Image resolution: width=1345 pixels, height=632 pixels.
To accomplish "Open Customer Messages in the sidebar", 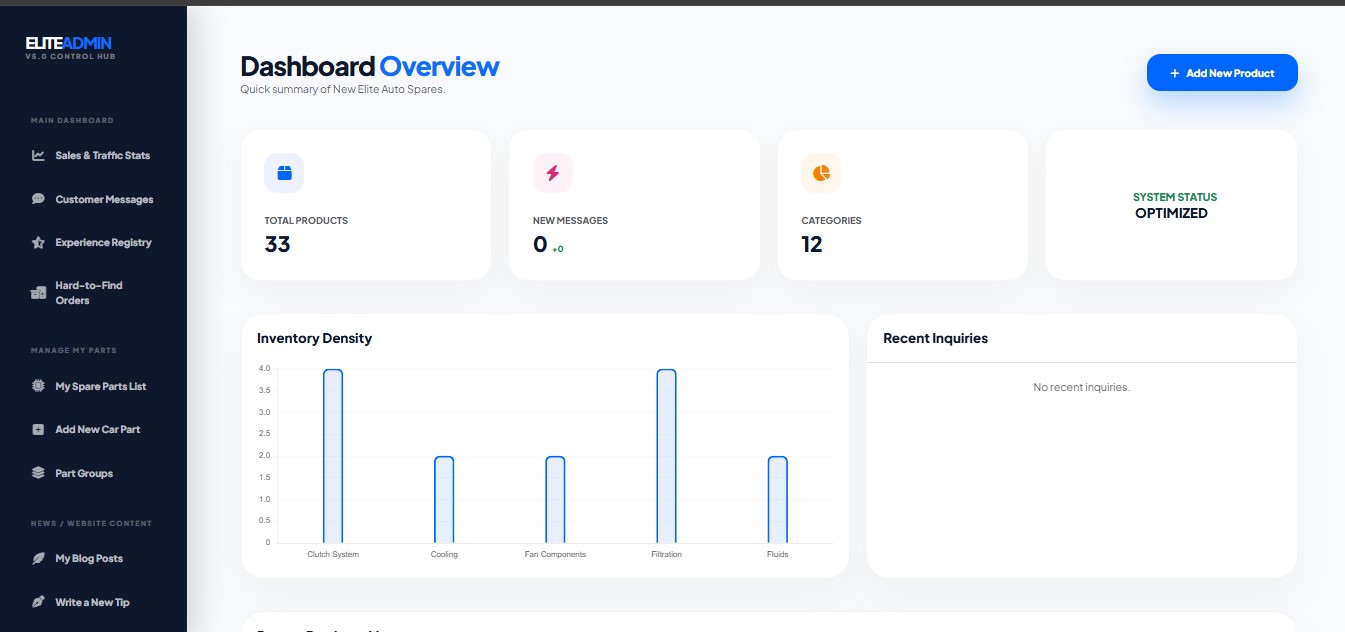I will click(104, 199).
